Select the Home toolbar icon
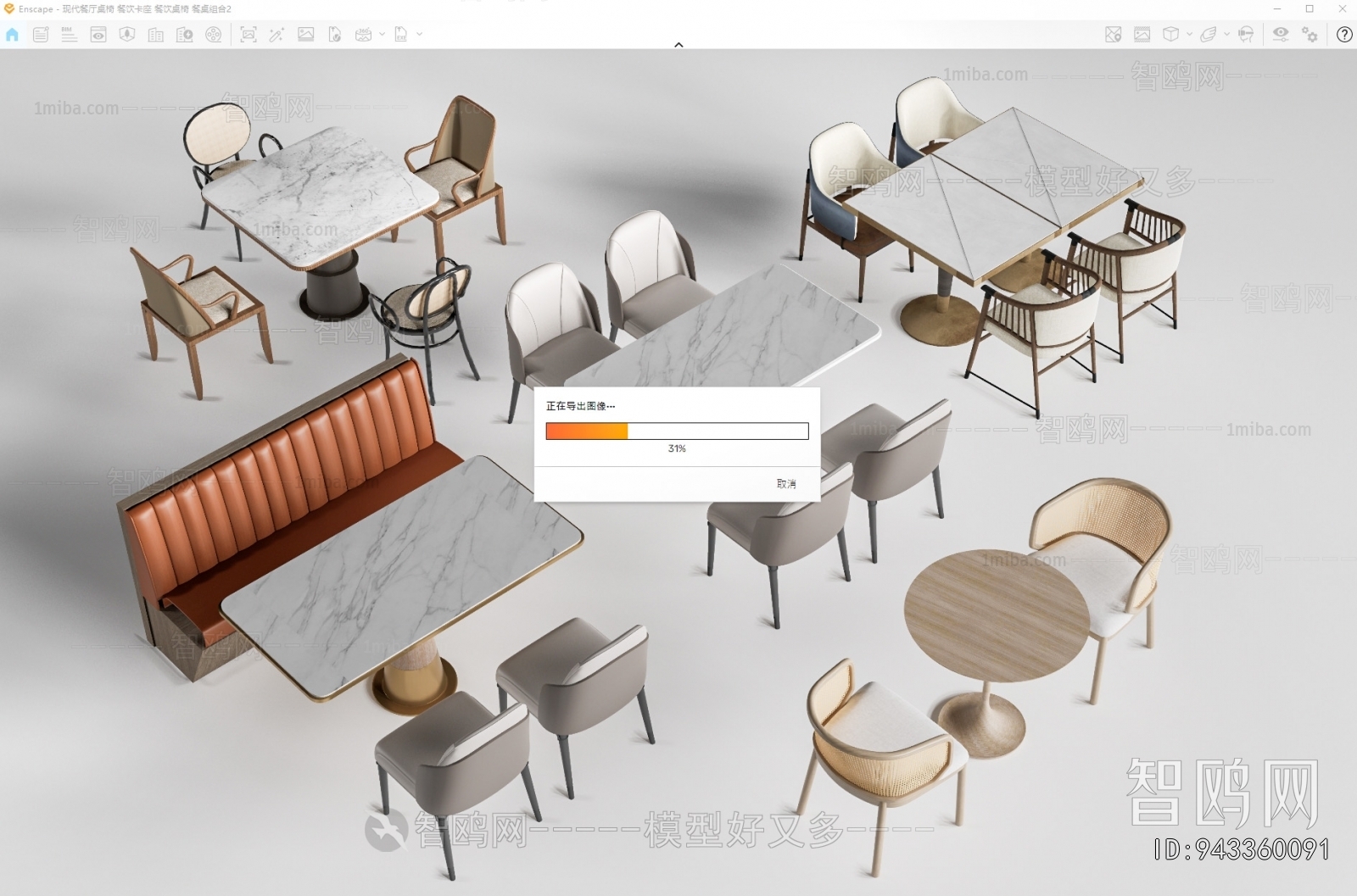The image size is (1357, 896). 12,35
